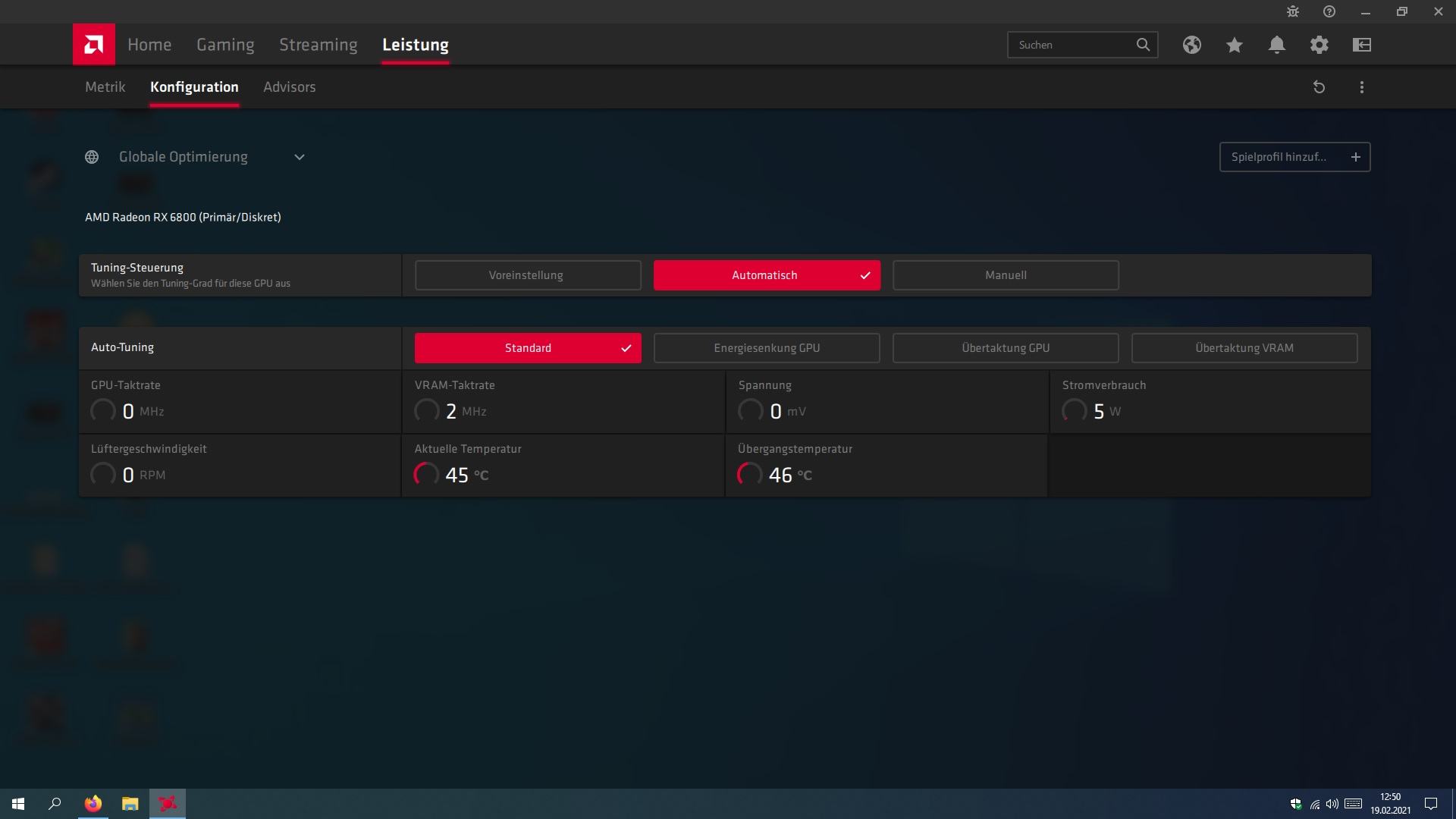Open the help question mark icon
Screen dimensions: 1456x819
click(1329, 11)
